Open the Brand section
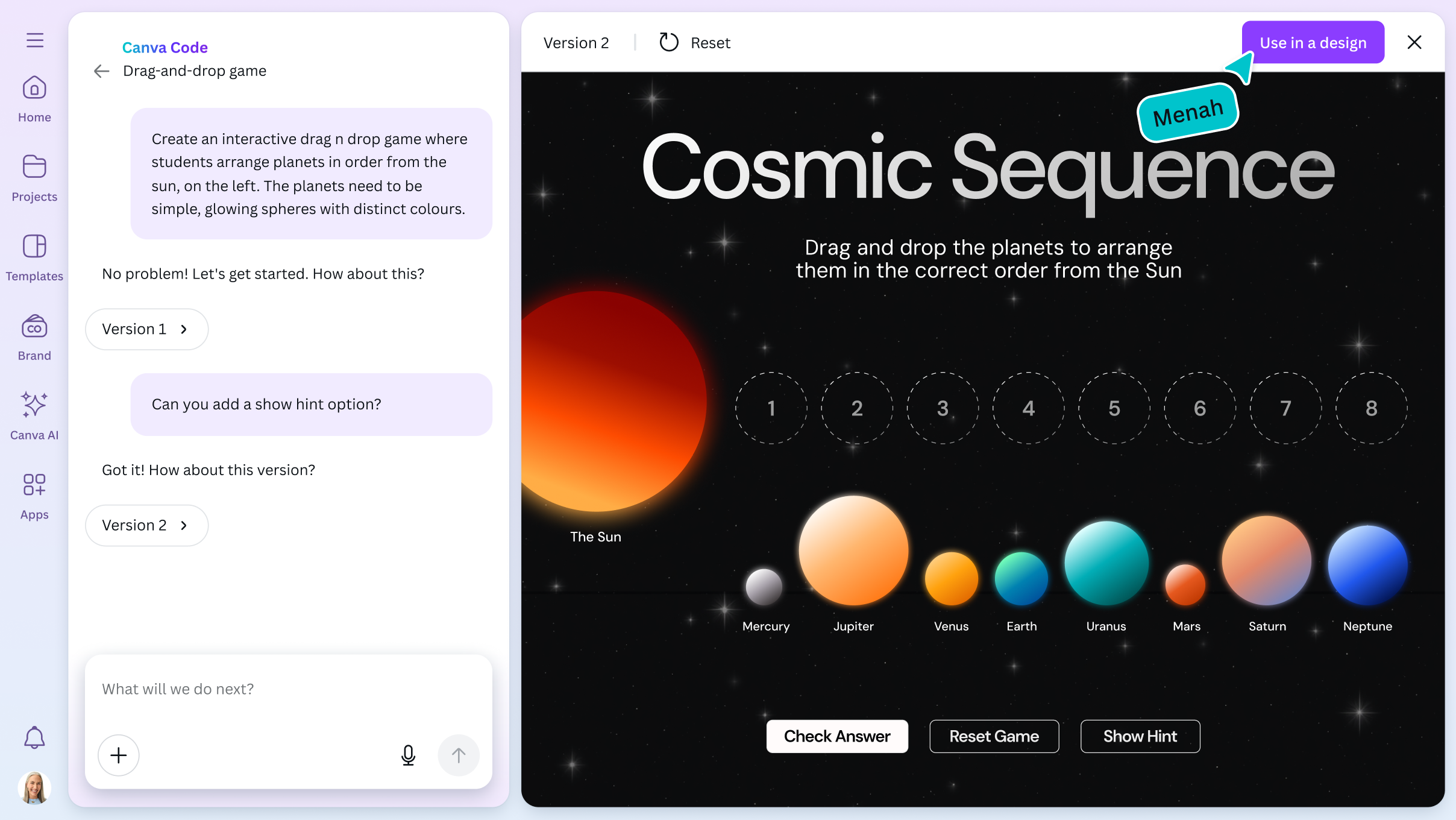The width and height of the screenshot is (1456, 820). [34, 335]
